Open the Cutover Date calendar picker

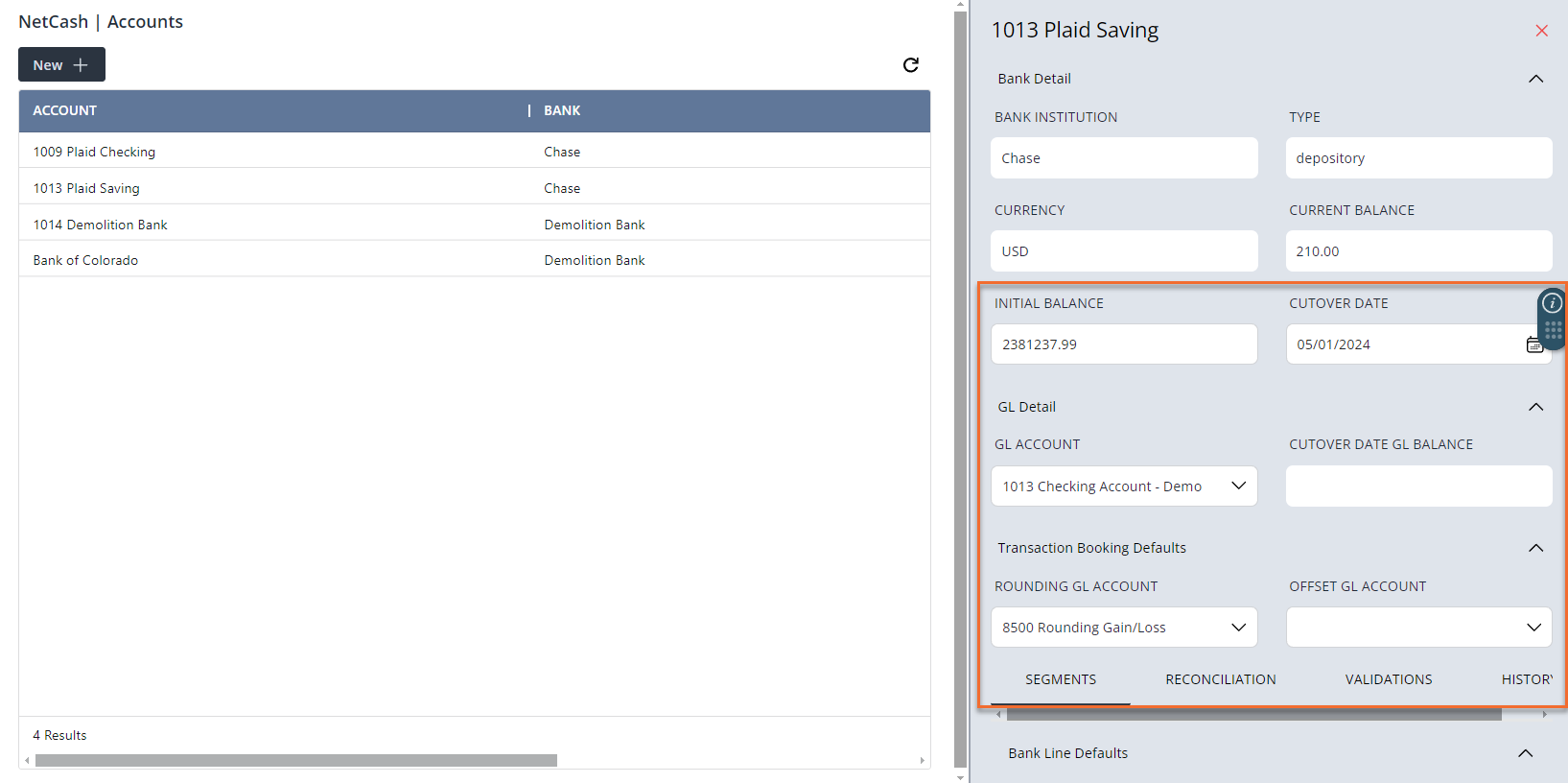pos(1533,344)
